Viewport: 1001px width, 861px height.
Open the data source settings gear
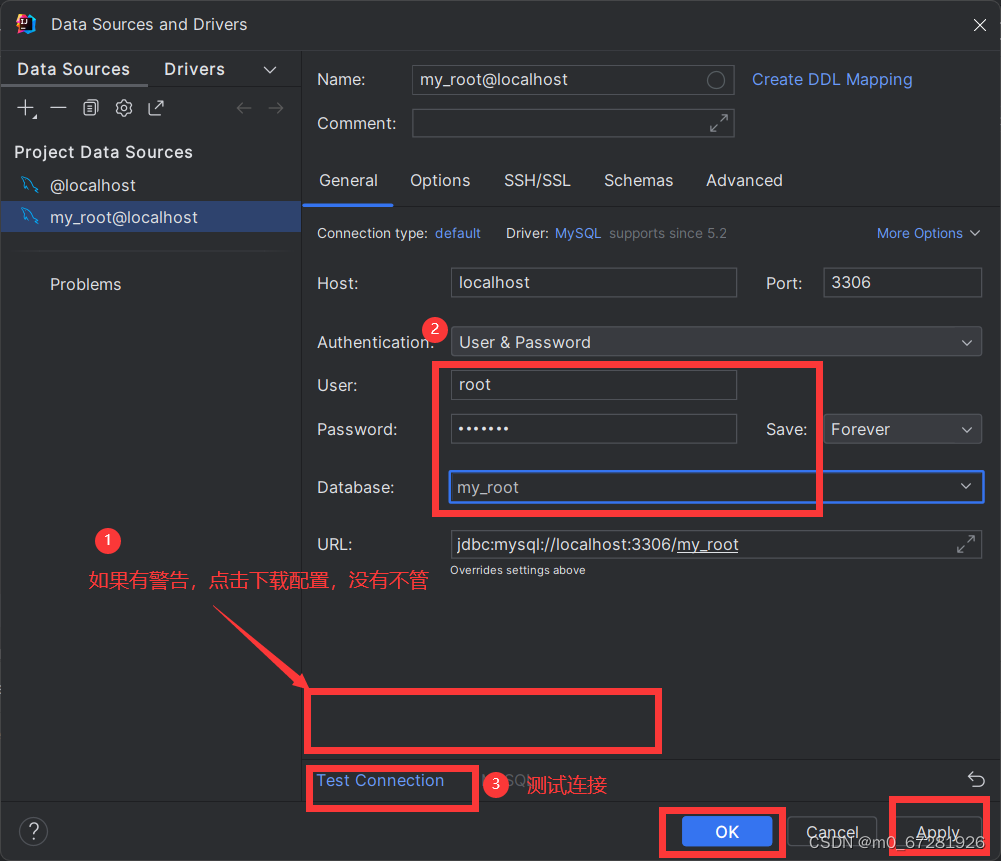coord(123,107)
